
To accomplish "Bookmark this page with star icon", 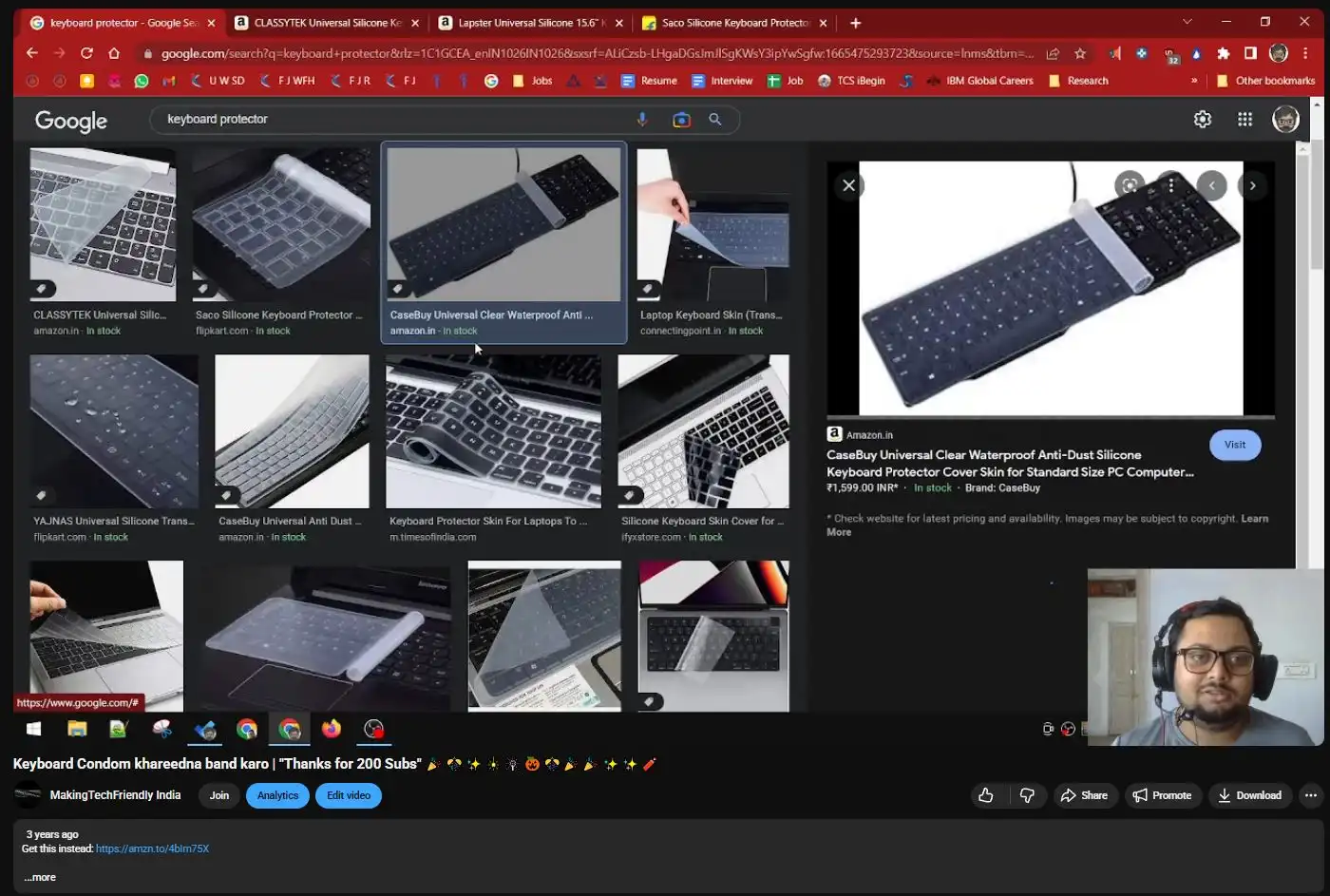I will (x=1080, y=53).
